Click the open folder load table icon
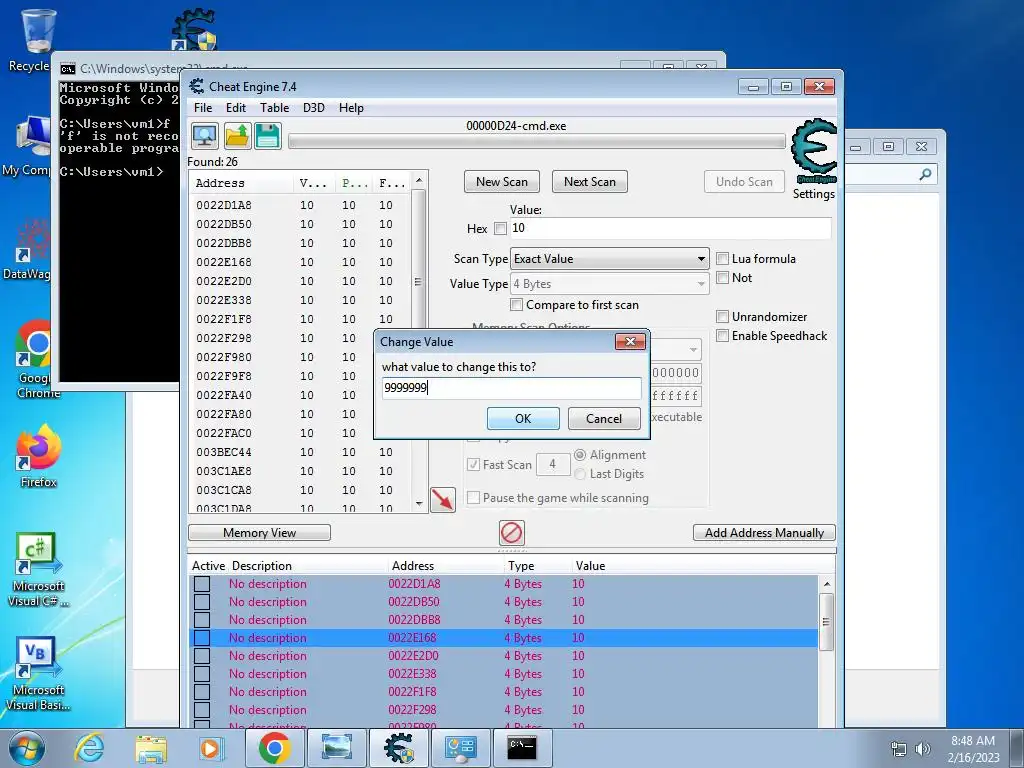The image size is (1024, 768). click(237, 136)
